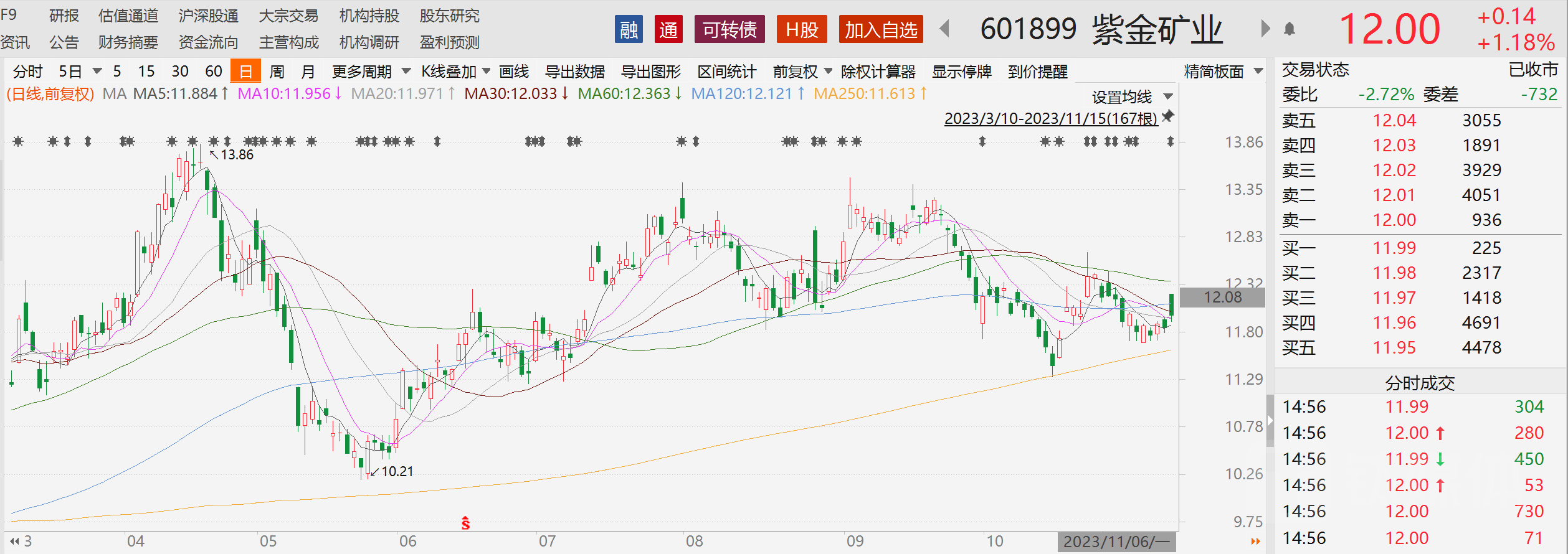The height and width of the screenshot is (554, 1568).
Task: Click the blue 融 margin trading badge
Action: coord(629,30)
